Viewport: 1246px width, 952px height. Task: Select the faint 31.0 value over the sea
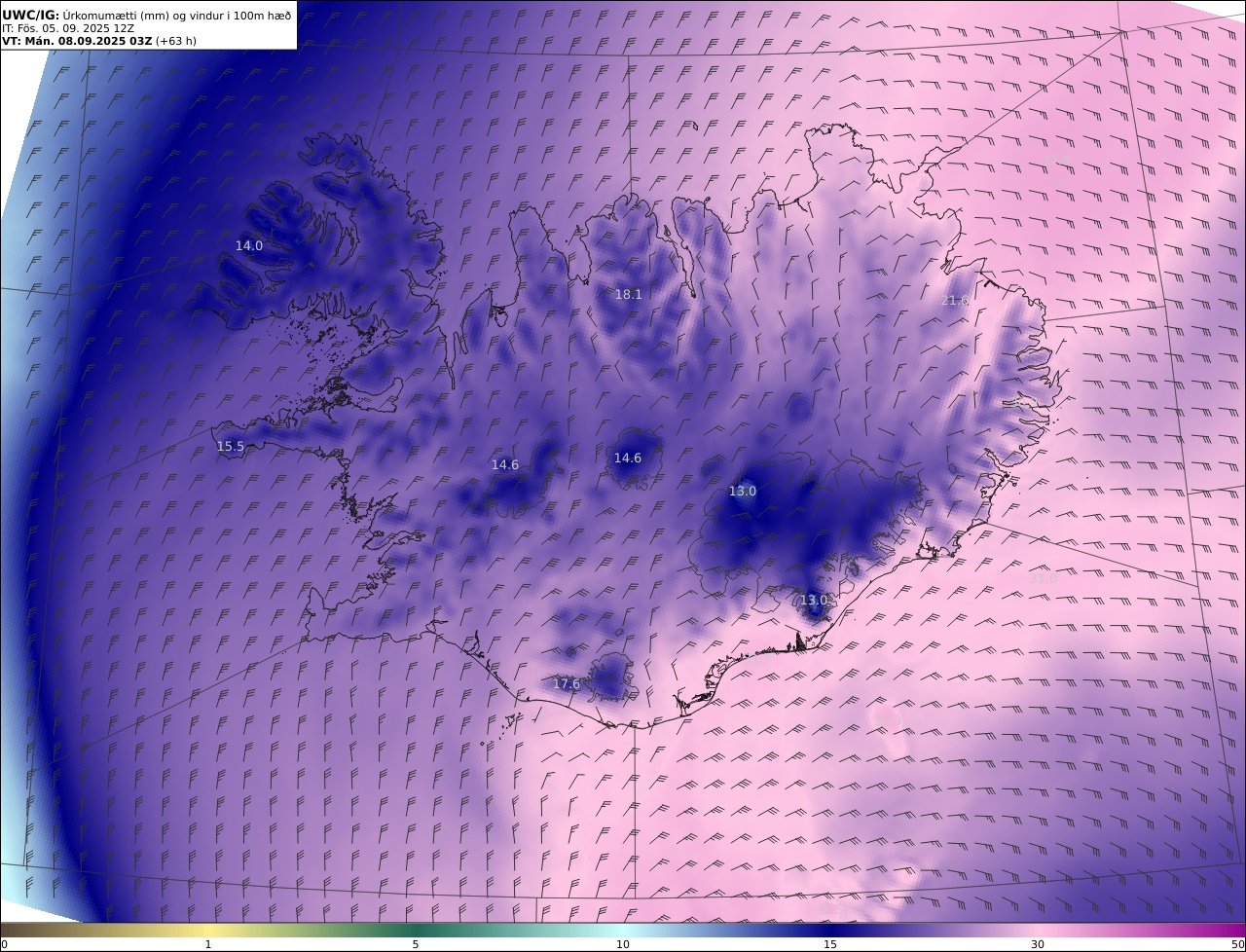point(1043,578)
